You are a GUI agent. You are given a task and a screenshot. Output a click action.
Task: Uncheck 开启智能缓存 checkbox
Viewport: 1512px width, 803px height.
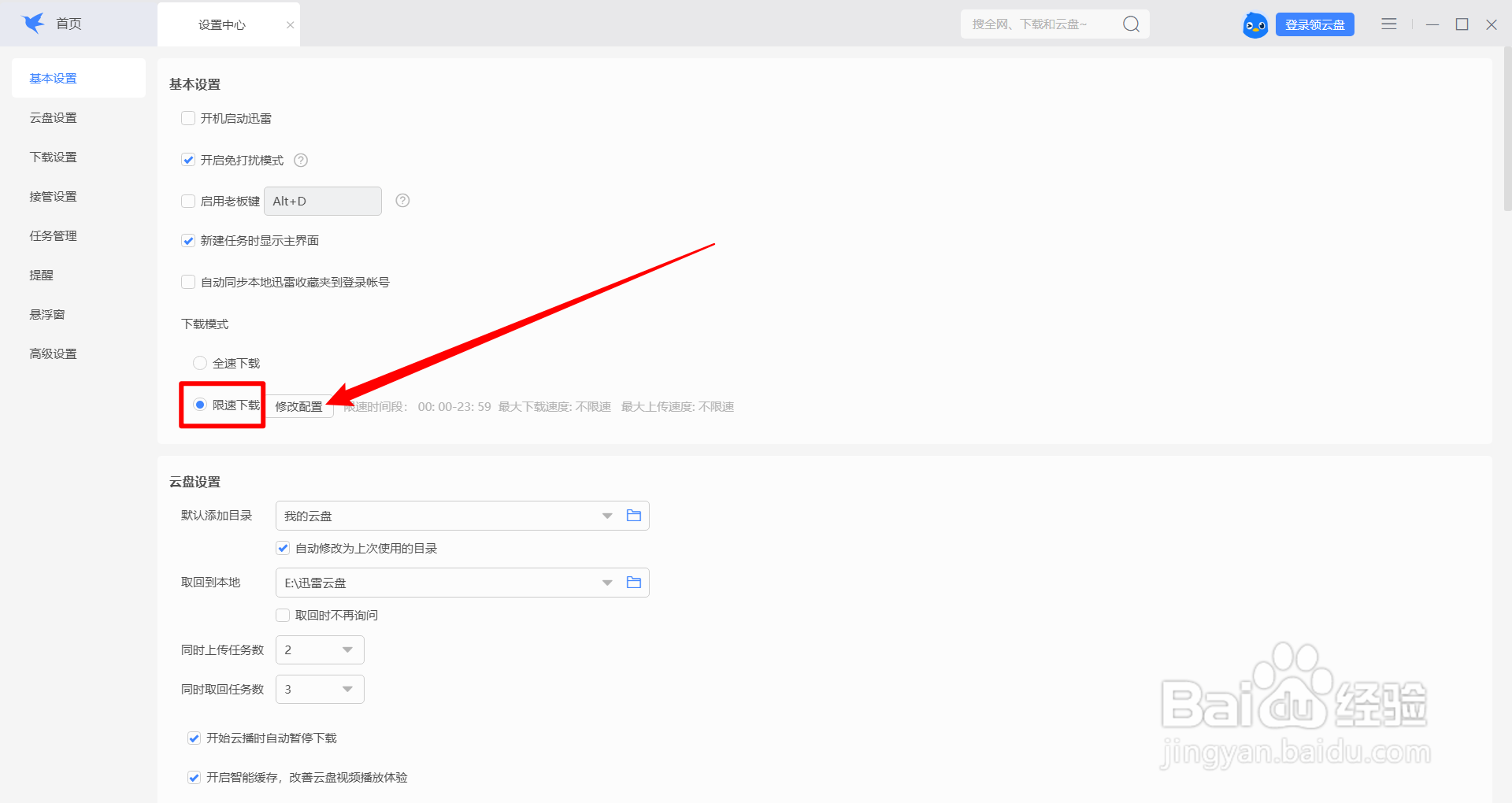pos(194,777)
